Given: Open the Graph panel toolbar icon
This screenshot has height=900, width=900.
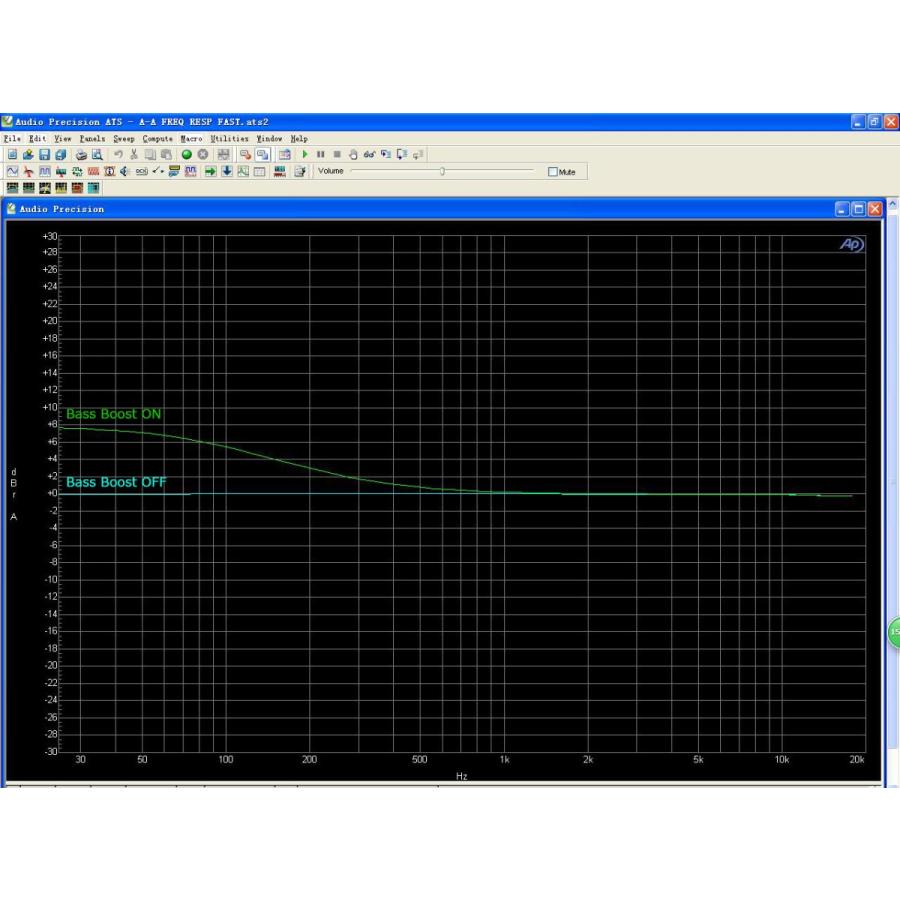Looking at the screenshot, I should coord(243,171).
